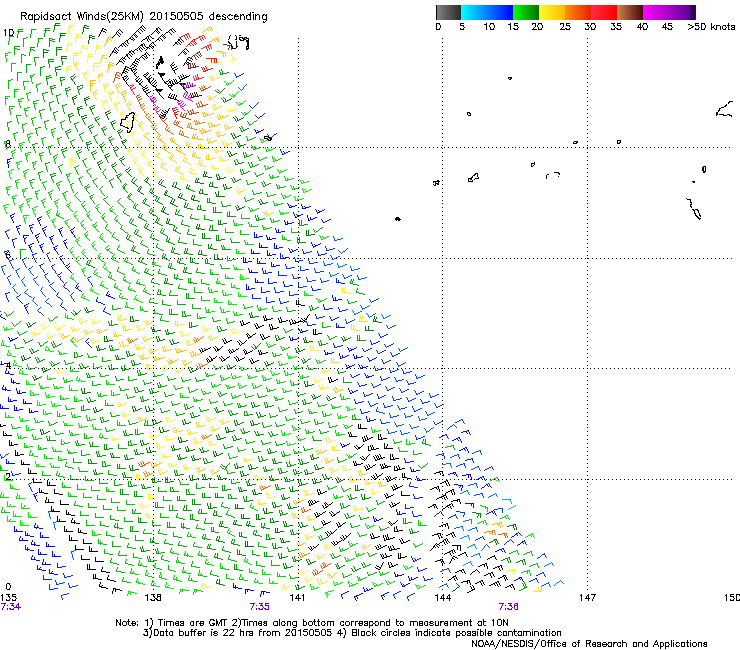Click the longitude label 147
The width and height of the screenshot is (740, 650).
click(587, 598)
